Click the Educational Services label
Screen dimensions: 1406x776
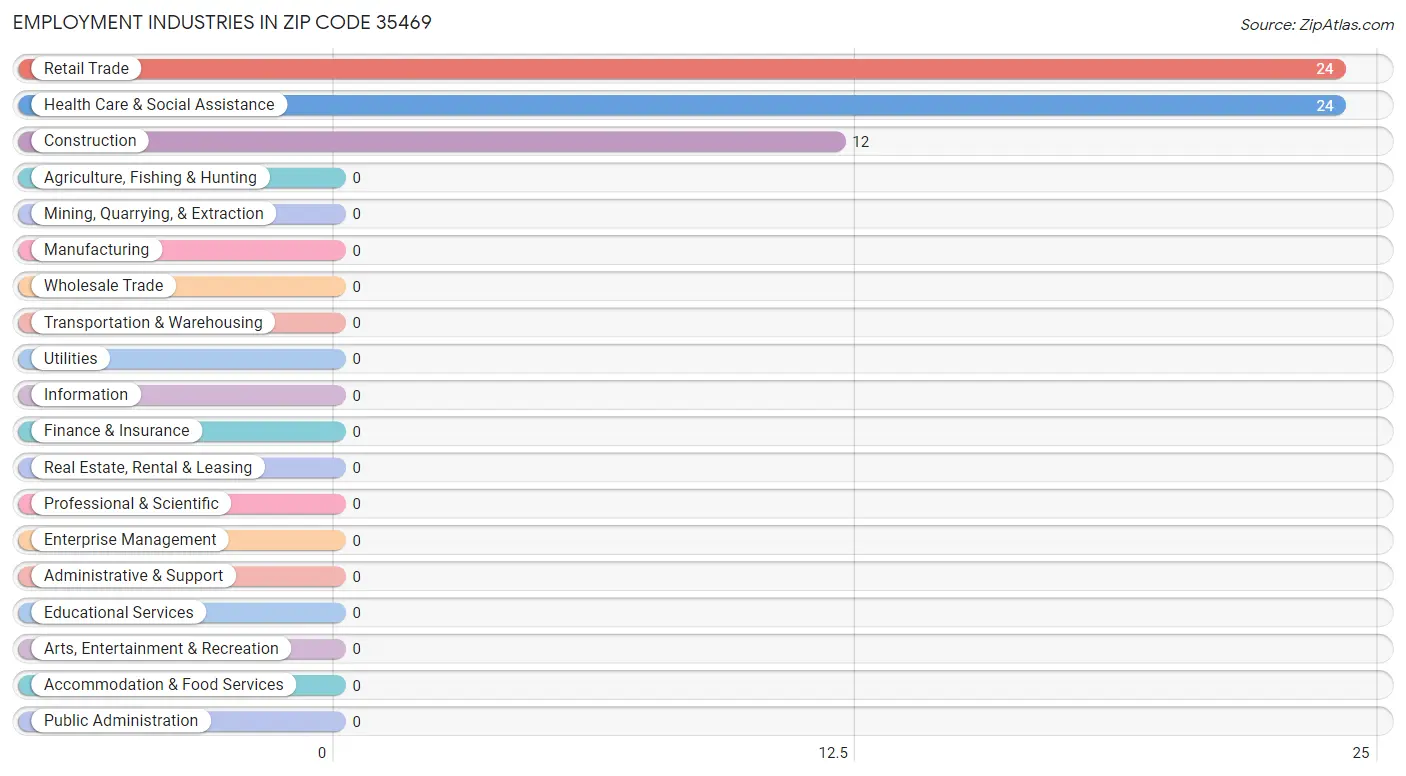point(119,612)
